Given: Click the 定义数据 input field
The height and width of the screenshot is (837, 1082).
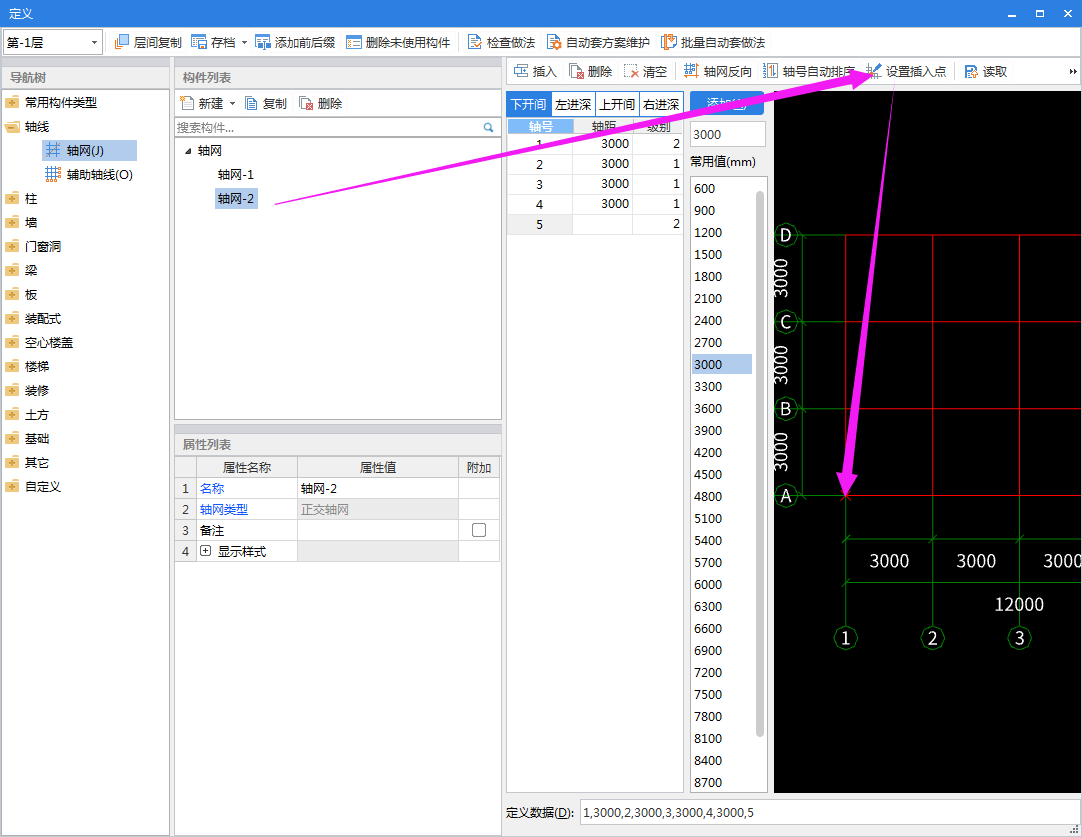Looking at the screenshot, I should coord(830,812).
